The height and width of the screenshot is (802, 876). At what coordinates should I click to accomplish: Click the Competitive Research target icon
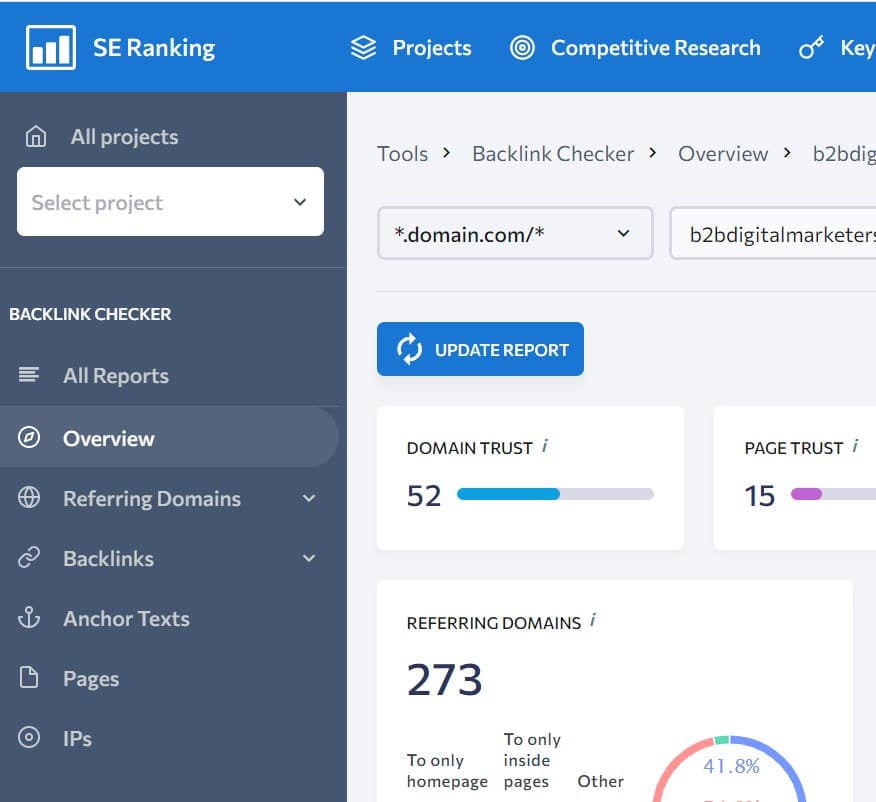coord(522,47)
